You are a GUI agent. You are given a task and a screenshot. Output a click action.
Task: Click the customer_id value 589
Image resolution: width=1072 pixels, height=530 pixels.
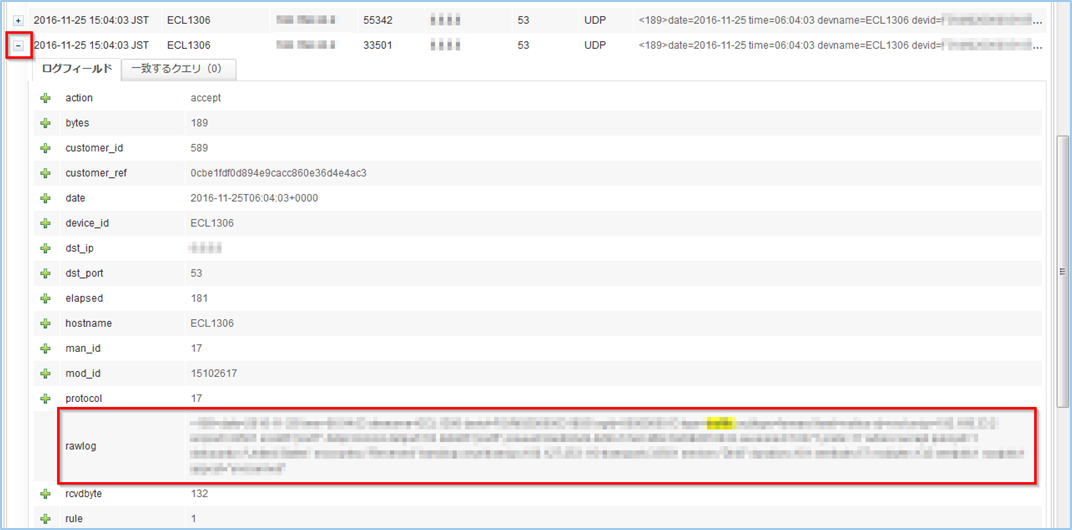click(199, 148)
